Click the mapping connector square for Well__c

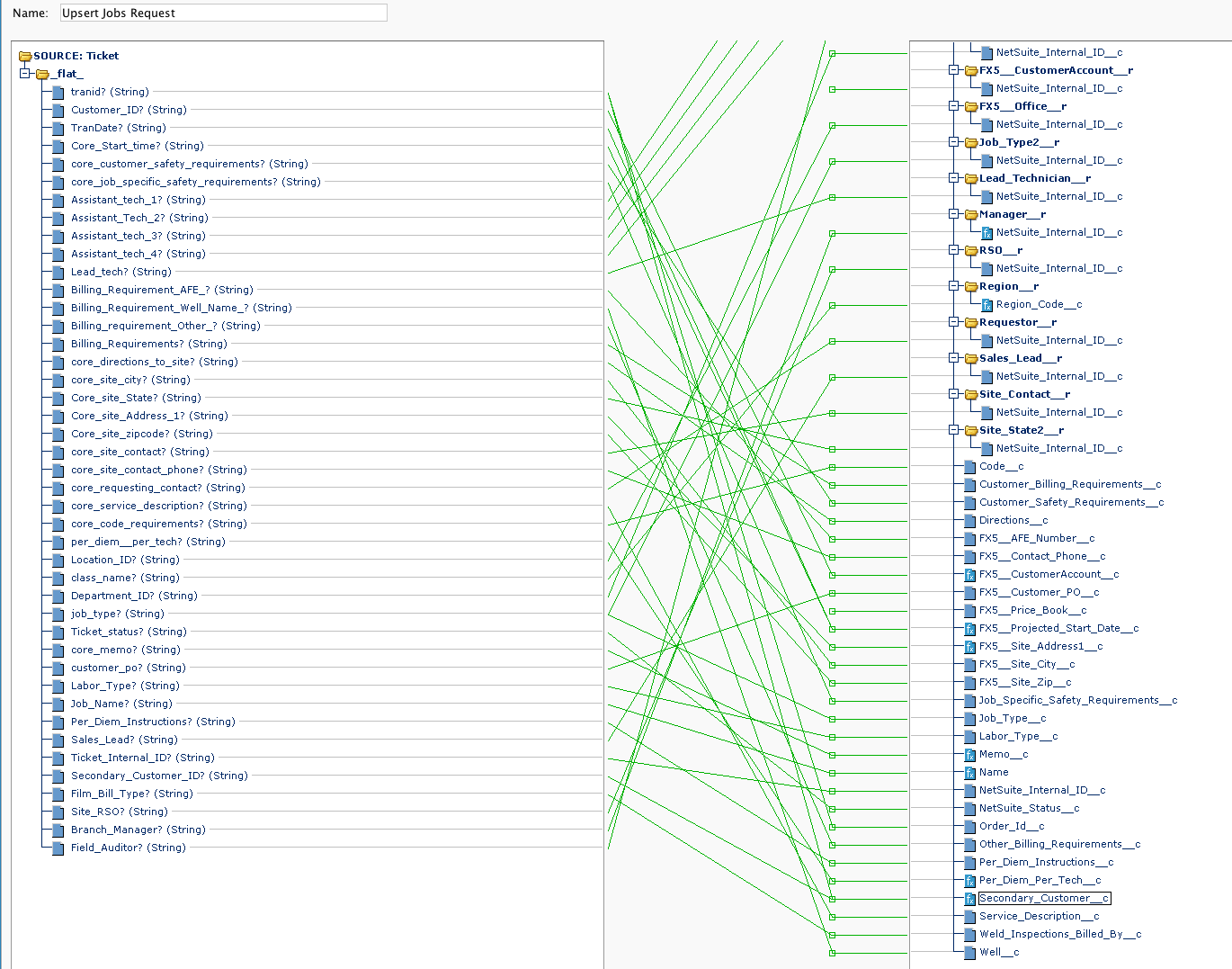(x=833, y=953)
